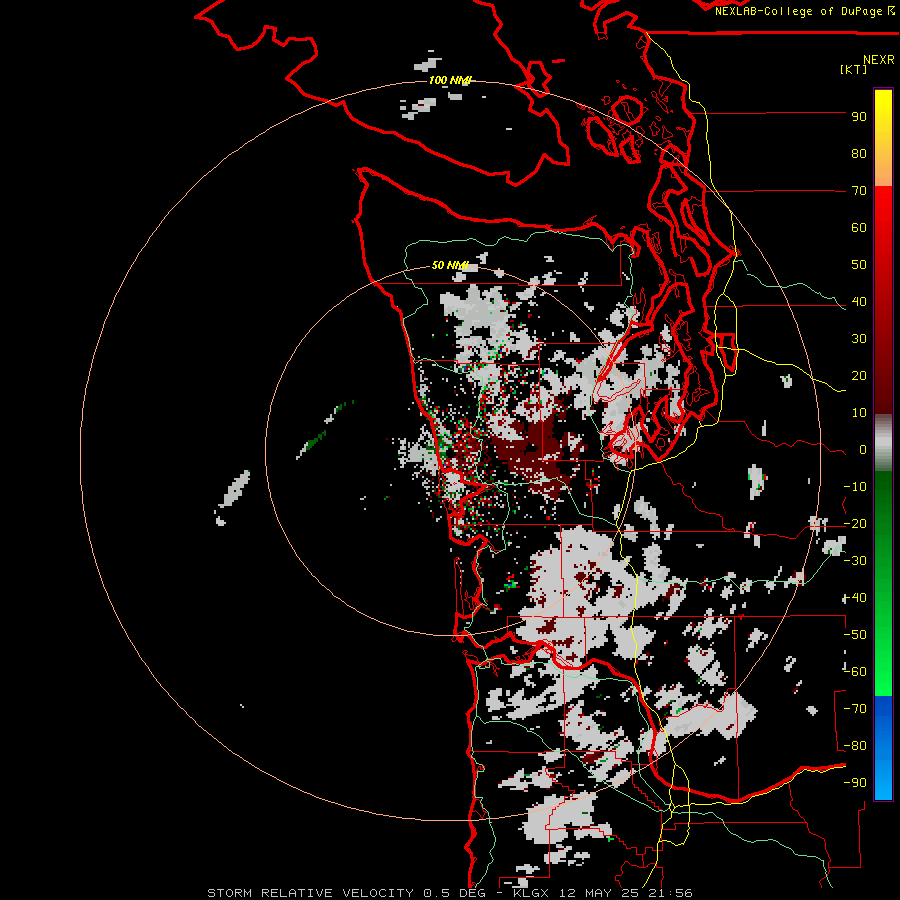This screenshot has height=900, width=900.
Task: Click the Storm Relative Velocity caption text
Action: [449, 893]
